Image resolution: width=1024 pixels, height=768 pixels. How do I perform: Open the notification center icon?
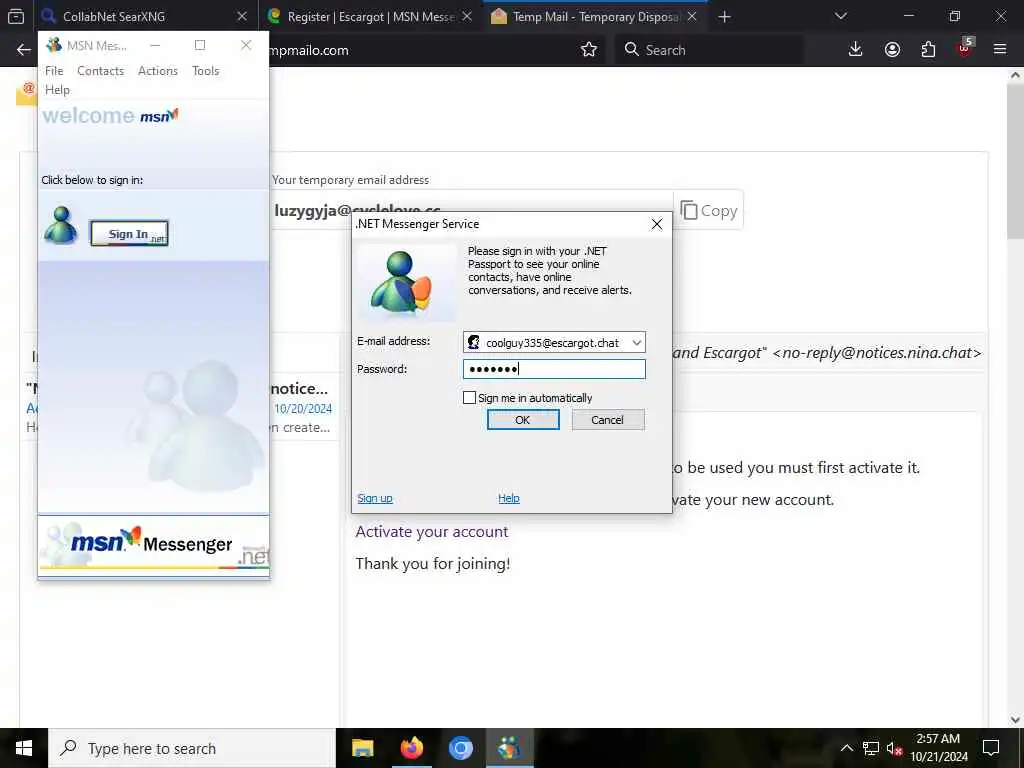991,748
